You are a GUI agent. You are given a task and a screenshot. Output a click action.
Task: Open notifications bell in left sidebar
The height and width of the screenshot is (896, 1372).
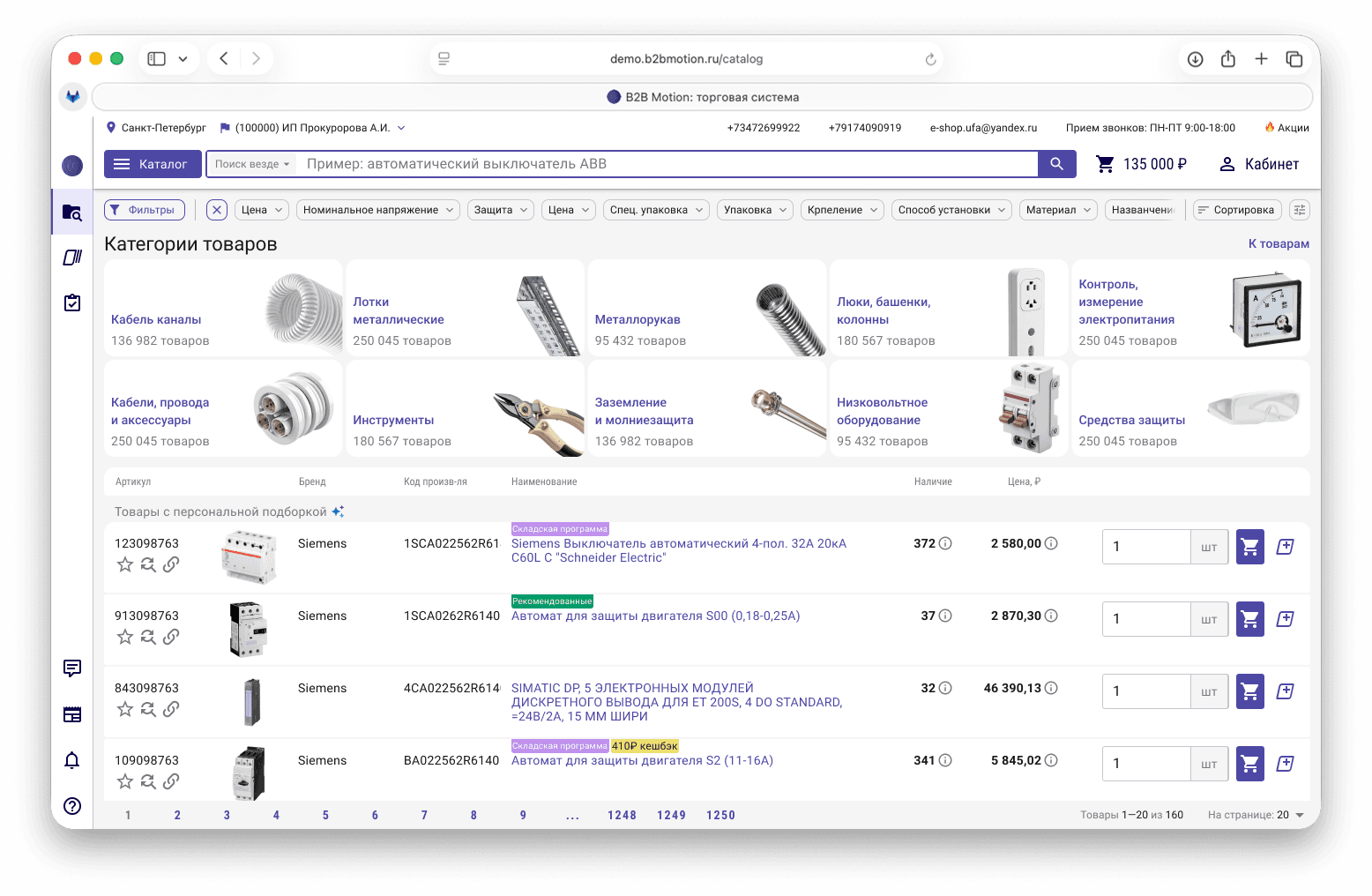click(x=72, y=760)
